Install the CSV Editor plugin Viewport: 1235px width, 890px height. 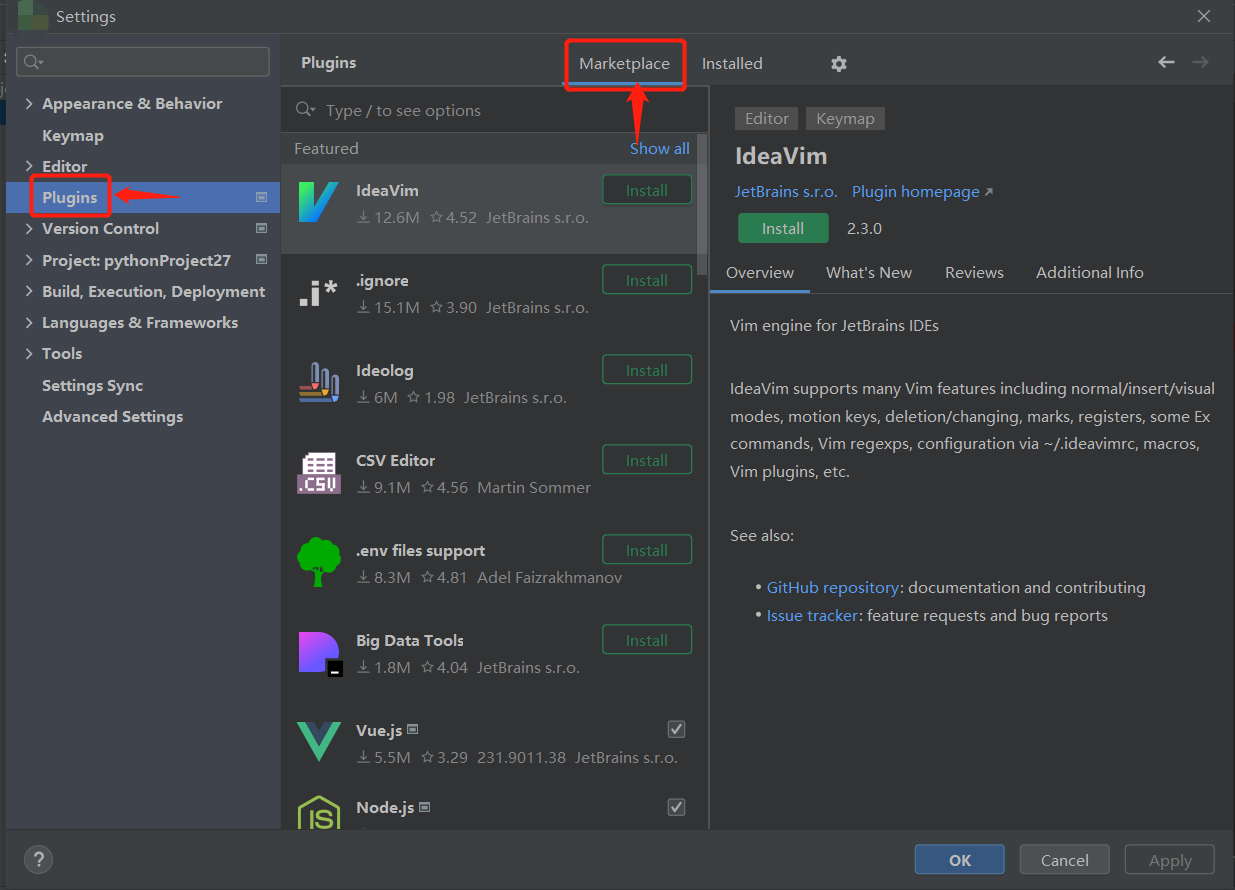(647, 460)
